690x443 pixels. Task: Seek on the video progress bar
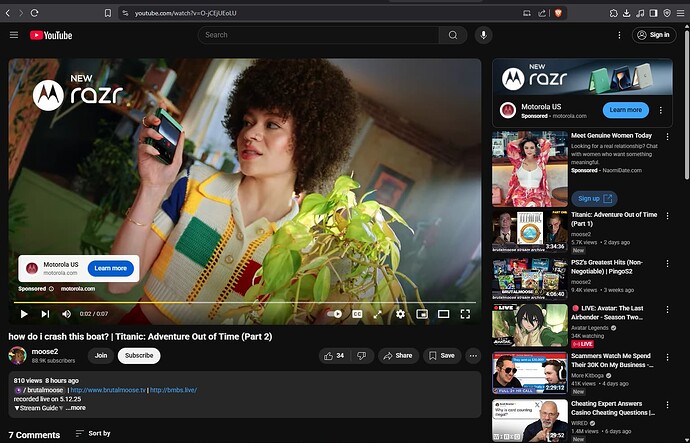pyautogui.click(x=245, y=303)
